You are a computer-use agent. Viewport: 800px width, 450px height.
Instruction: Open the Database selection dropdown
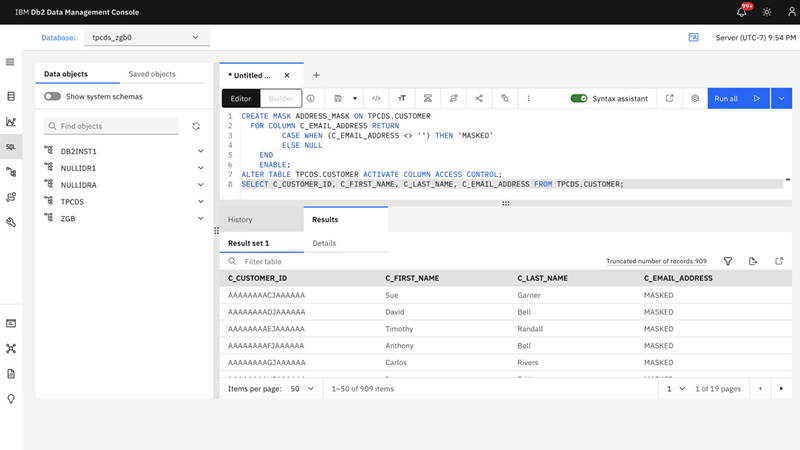(146, 38)
